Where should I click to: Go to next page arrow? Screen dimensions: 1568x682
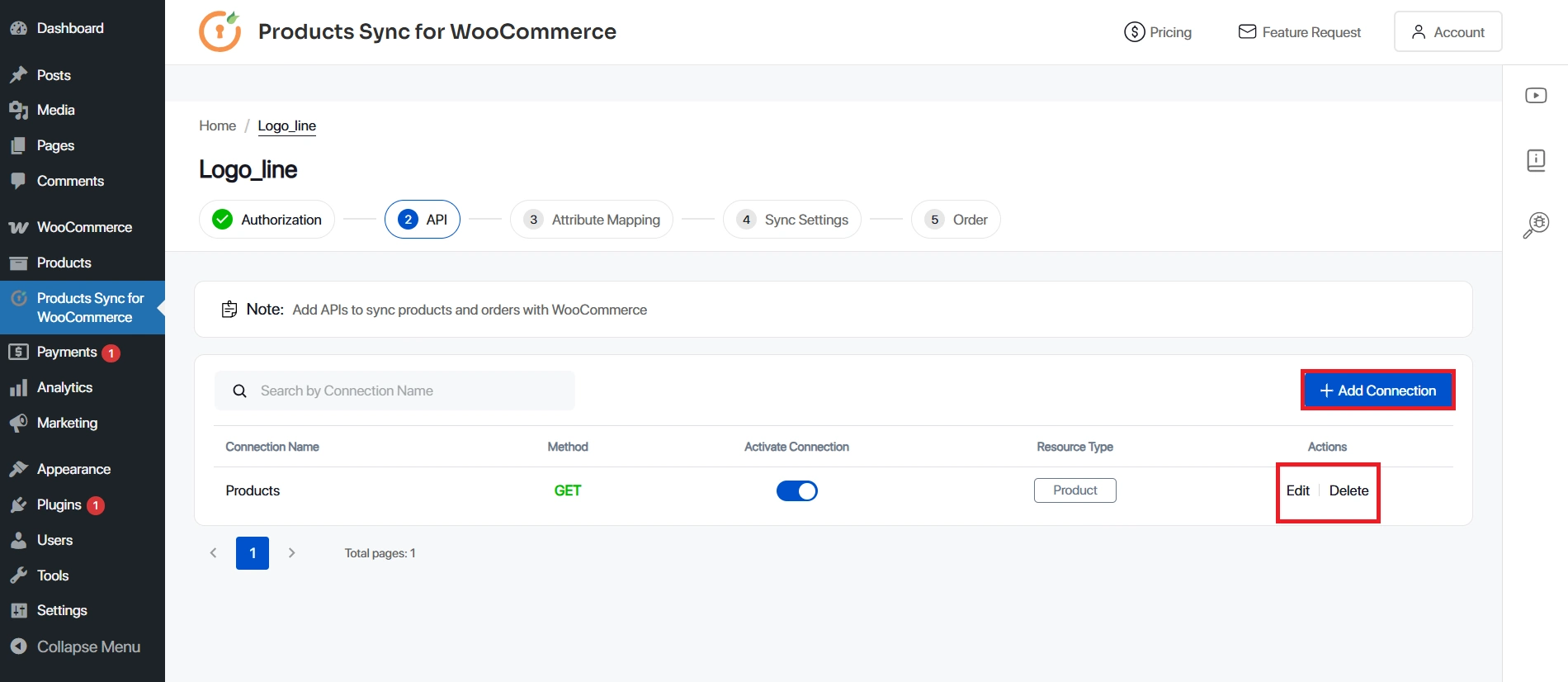coord(291,553)
